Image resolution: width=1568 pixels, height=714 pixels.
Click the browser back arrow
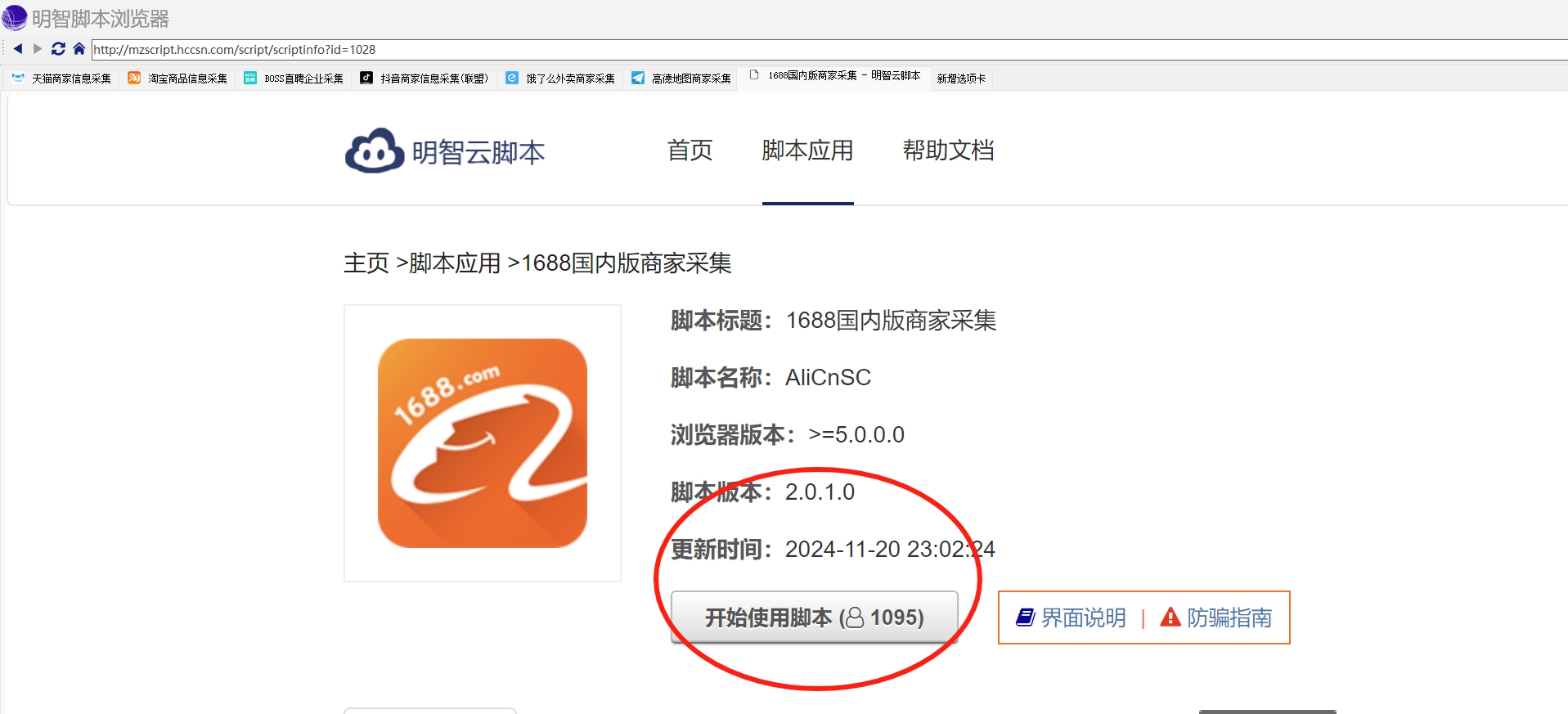(18, 49)
